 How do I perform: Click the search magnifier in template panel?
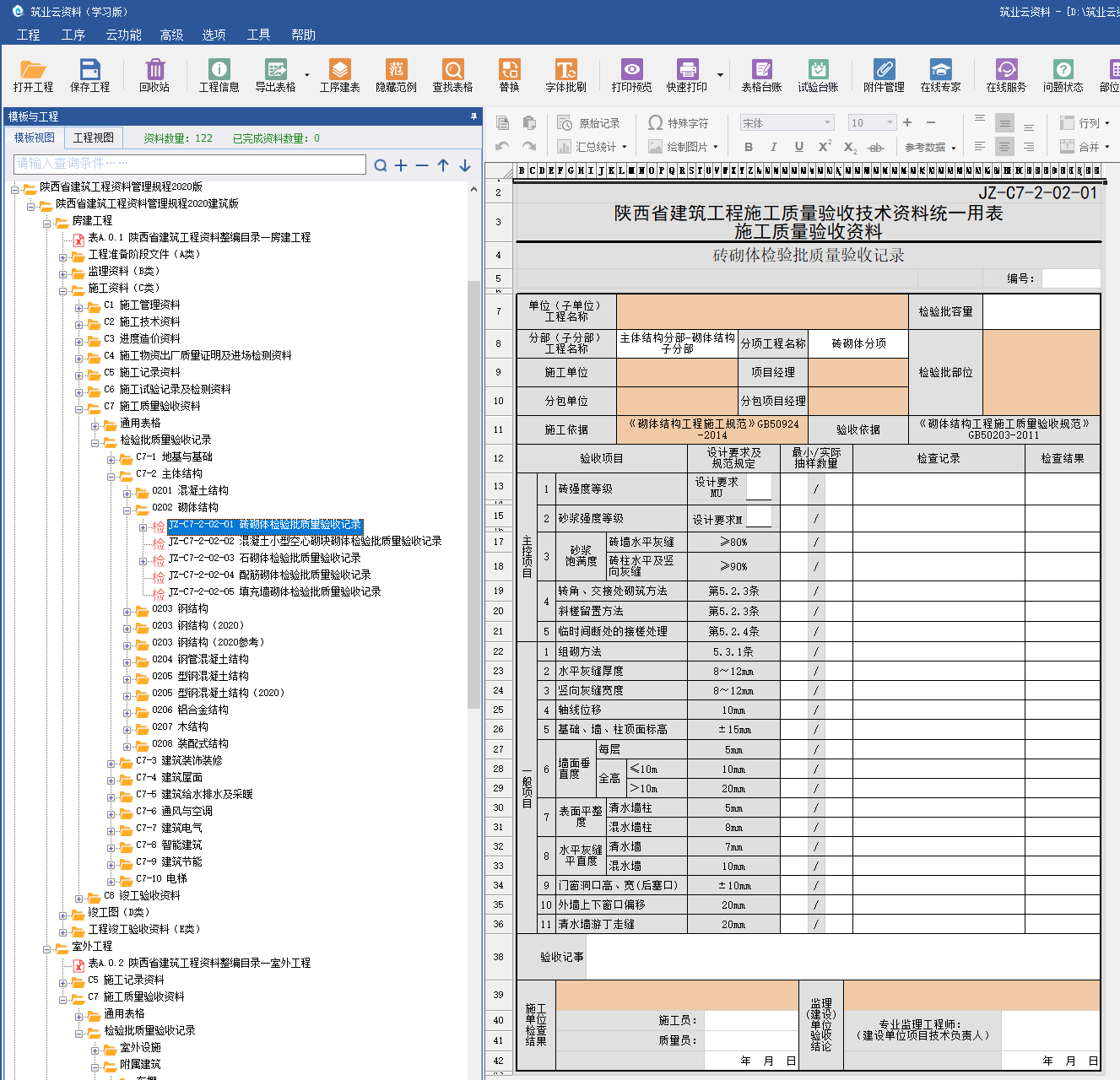click(381, 165)
